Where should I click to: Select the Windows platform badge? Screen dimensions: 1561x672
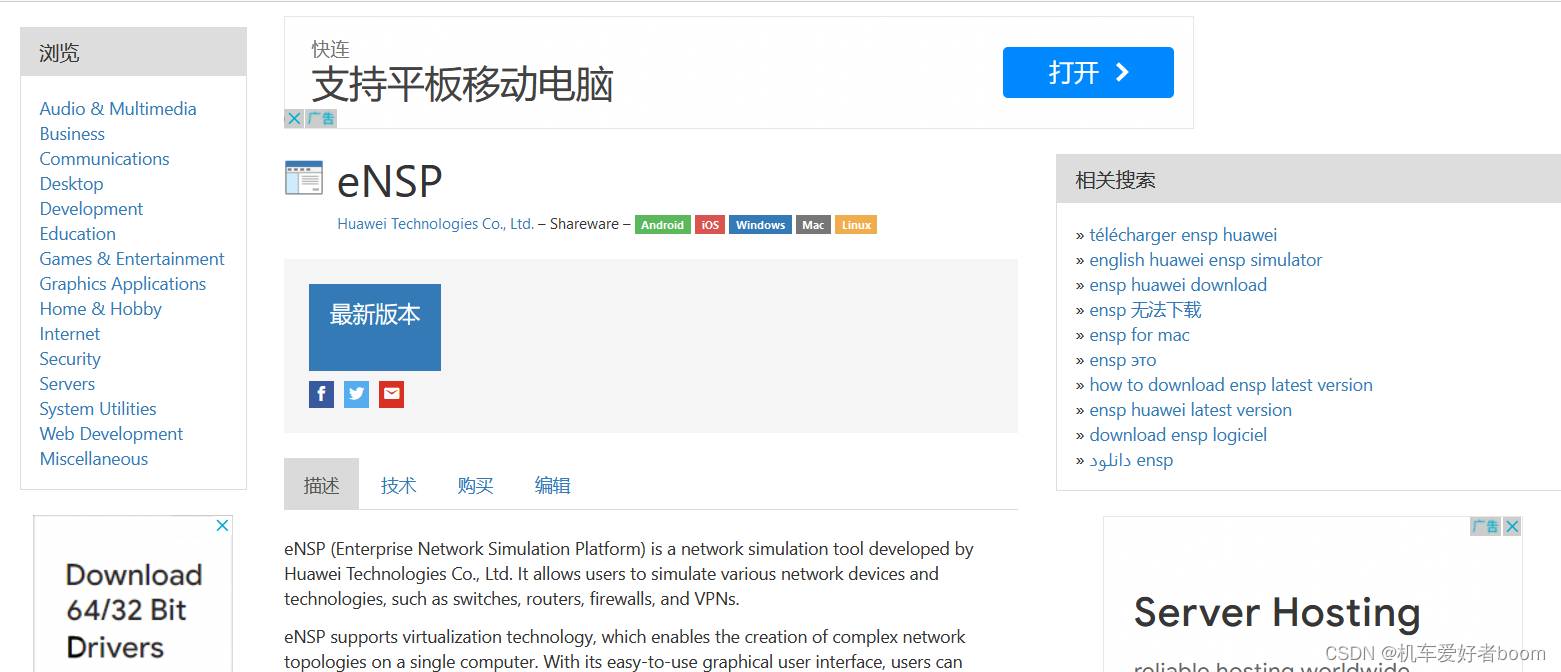pos(760,225)
